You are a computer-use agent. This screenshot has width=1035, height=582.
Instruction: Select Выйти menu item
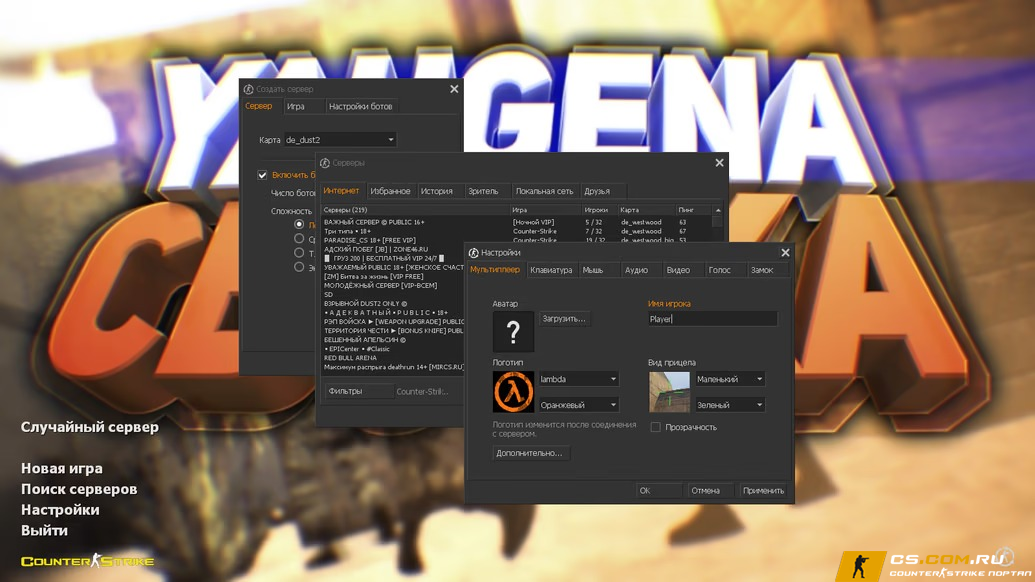(44, 531)
